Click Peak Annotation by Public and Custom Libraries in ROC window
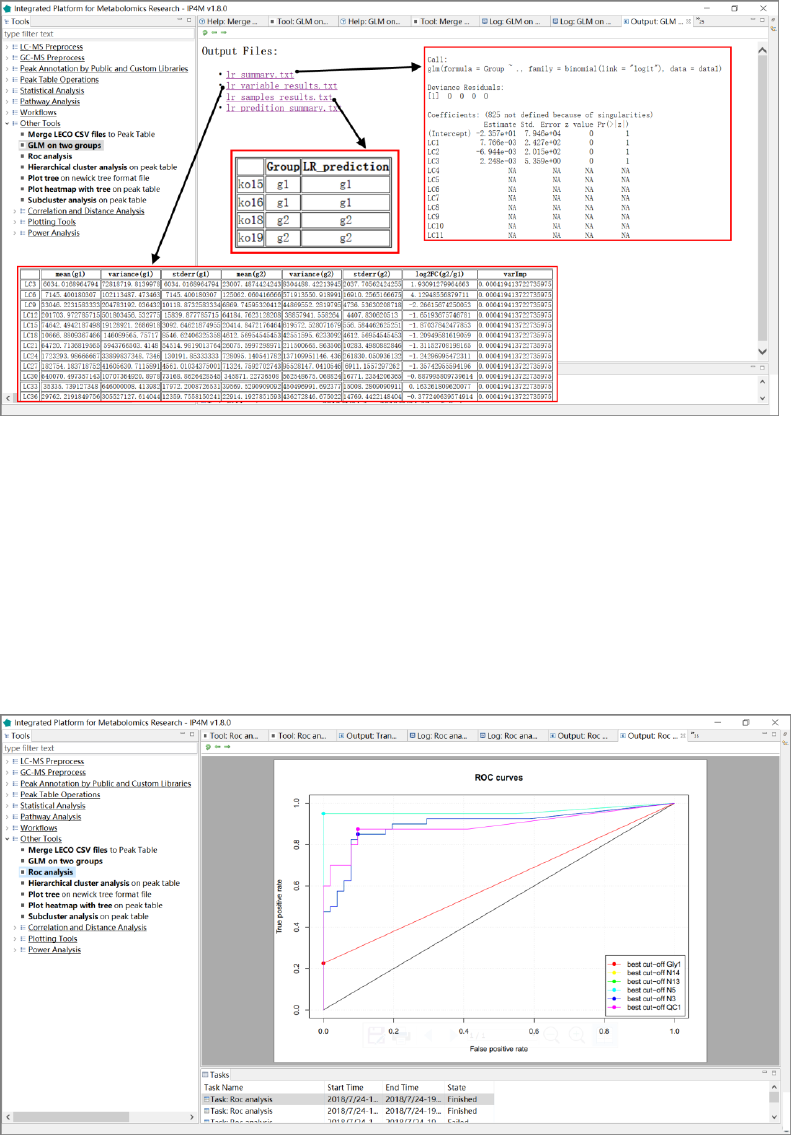Image resolution: width=791 pixels, height=1135 pixels. coord(106,783)
